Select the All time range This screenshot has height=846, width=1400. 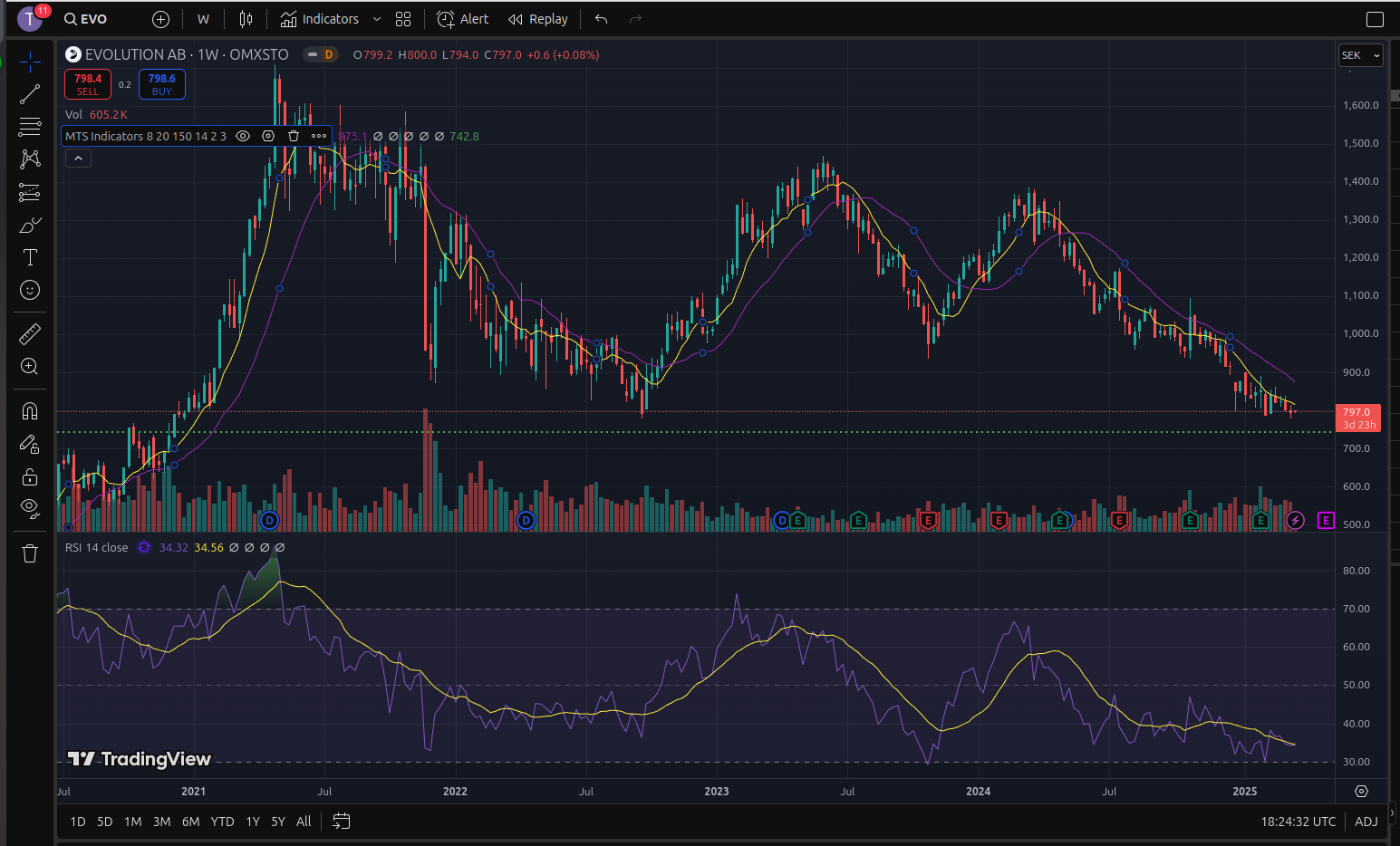point(304,822)
